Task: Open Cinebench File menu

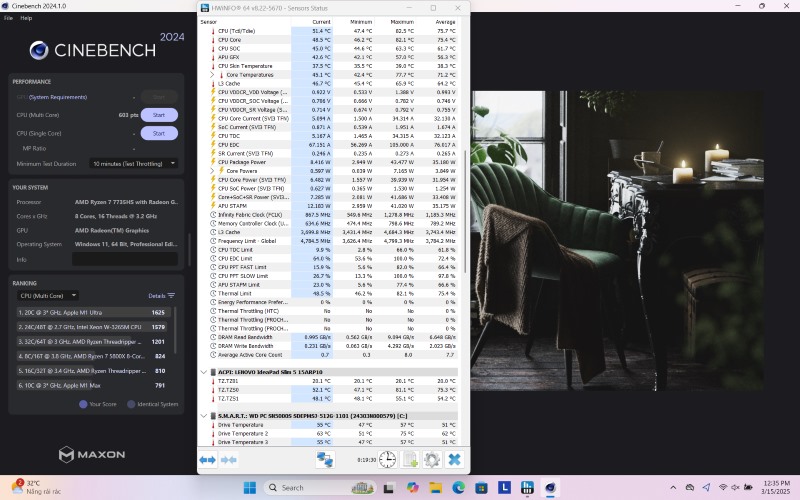Action: pyautogui.click(x=8, y=18)
